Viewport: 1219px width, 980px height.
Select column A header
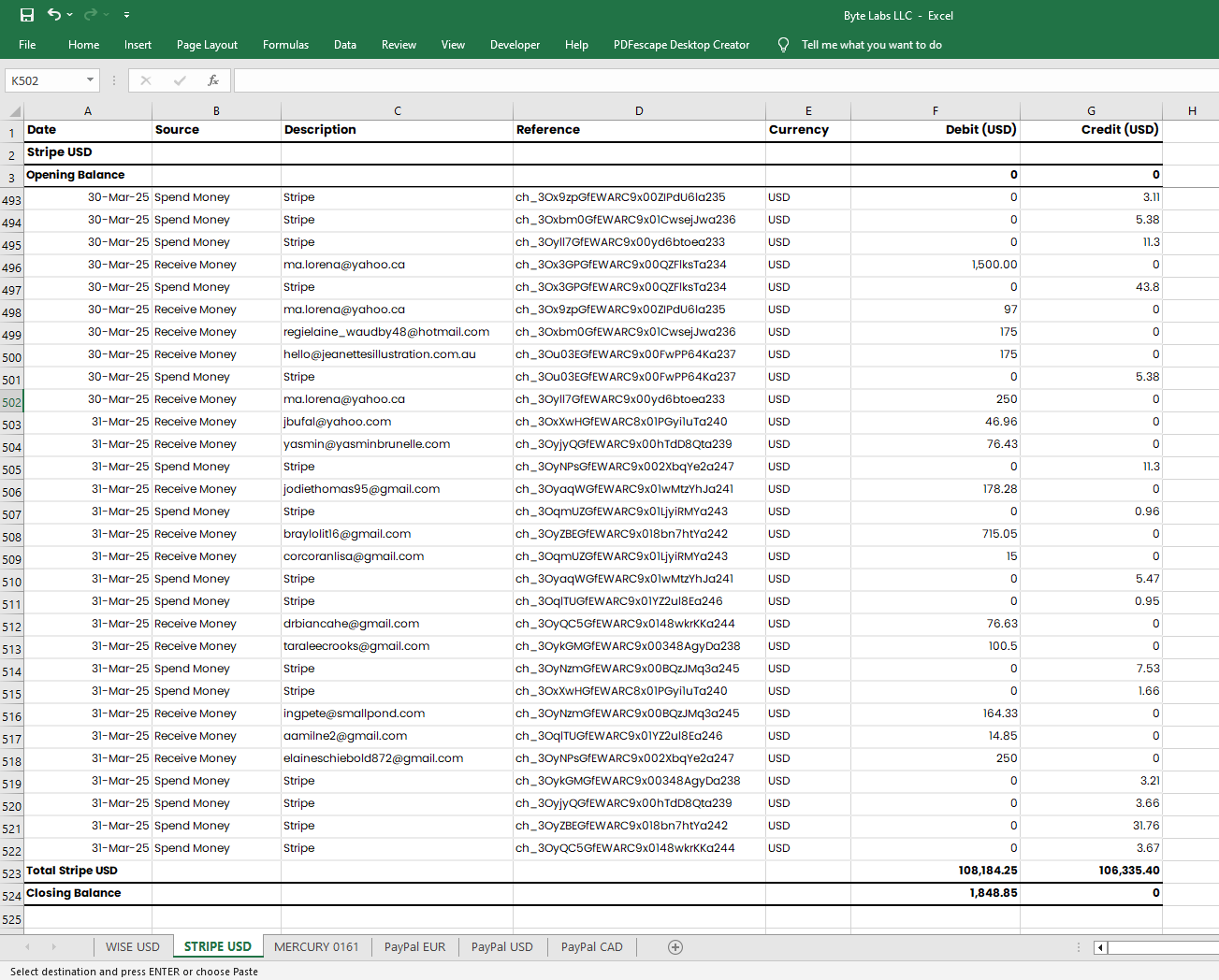tap(88, 110)
